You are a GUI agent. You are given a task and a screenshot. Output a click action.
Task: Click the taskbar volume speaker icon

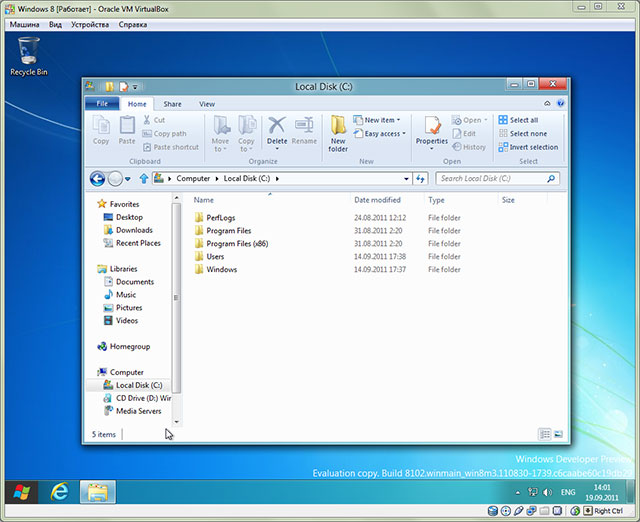(547, 492)
